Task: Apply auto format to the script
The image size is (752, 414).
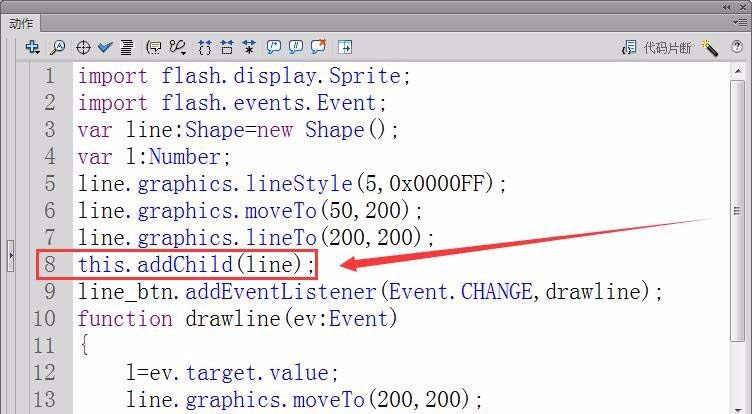Action: click(127, 47)
